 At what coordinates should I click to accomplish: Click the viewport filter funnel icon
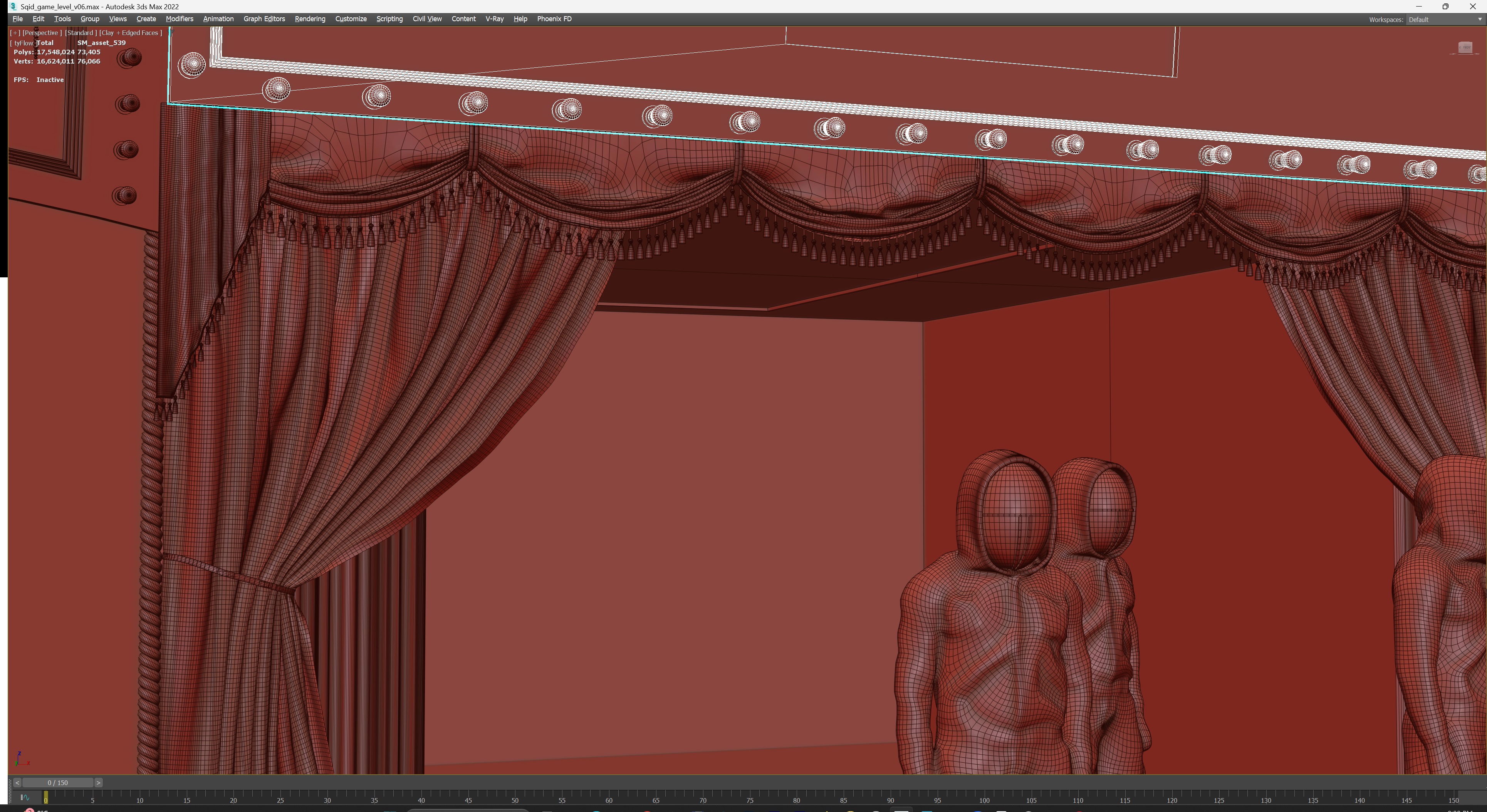click(x=170, y=33)
